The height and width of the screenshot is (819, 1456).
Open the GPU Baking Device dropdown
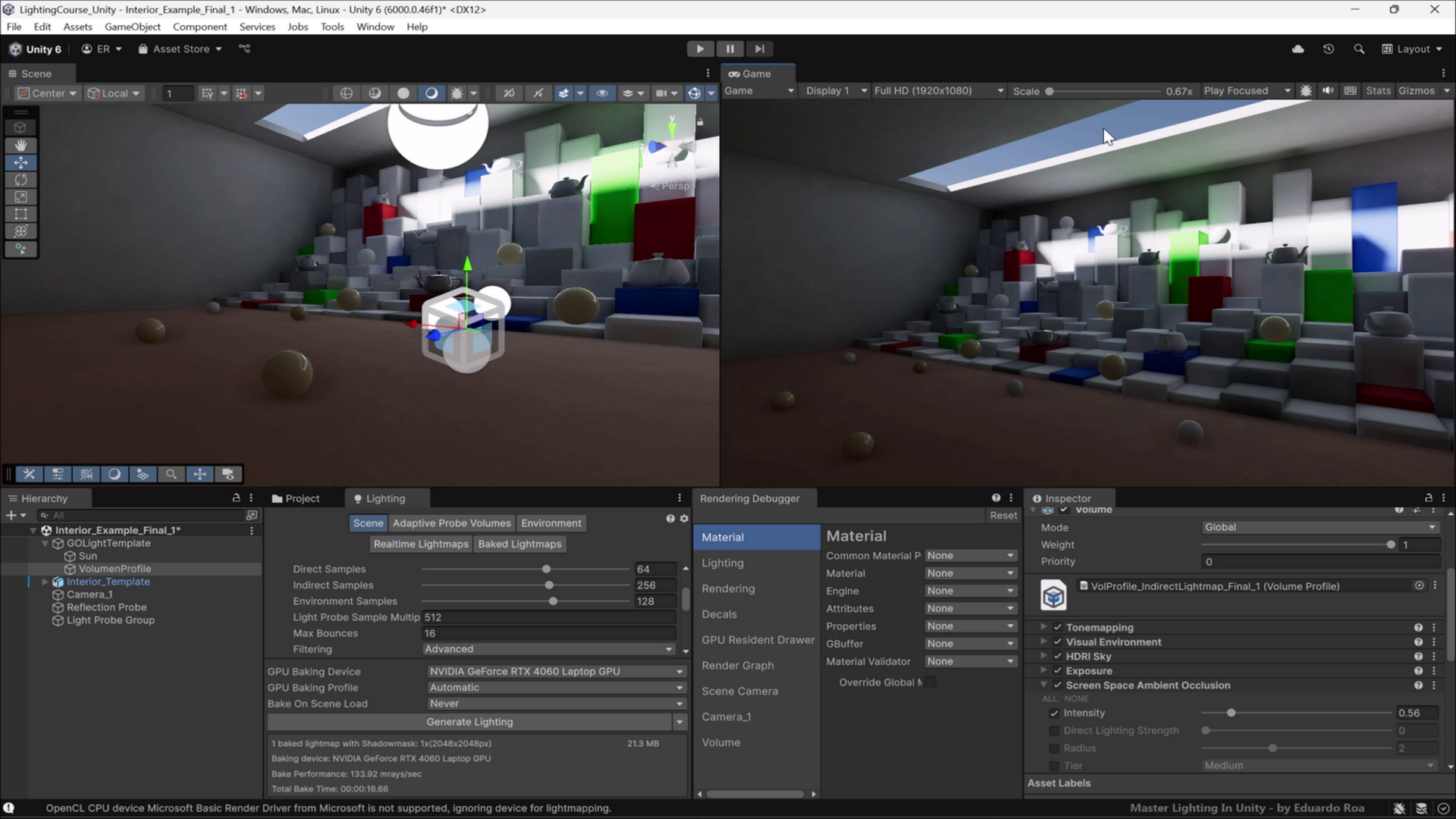(x=556, y=672)
